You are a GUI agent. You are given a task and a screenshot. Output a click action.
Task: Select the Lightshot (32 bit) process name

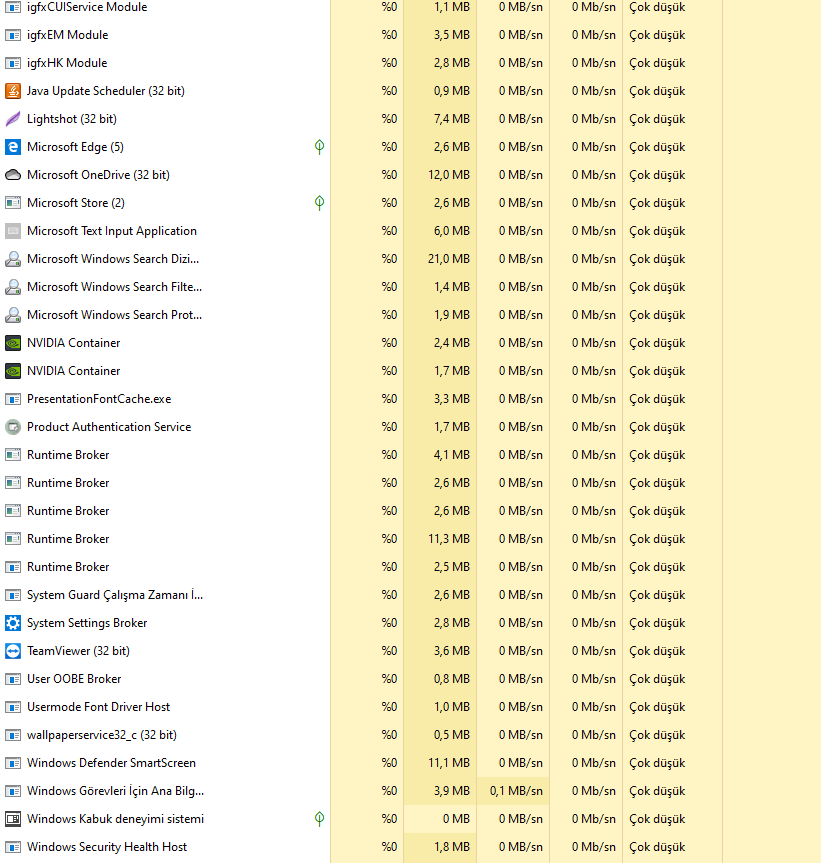coord(72,119)
